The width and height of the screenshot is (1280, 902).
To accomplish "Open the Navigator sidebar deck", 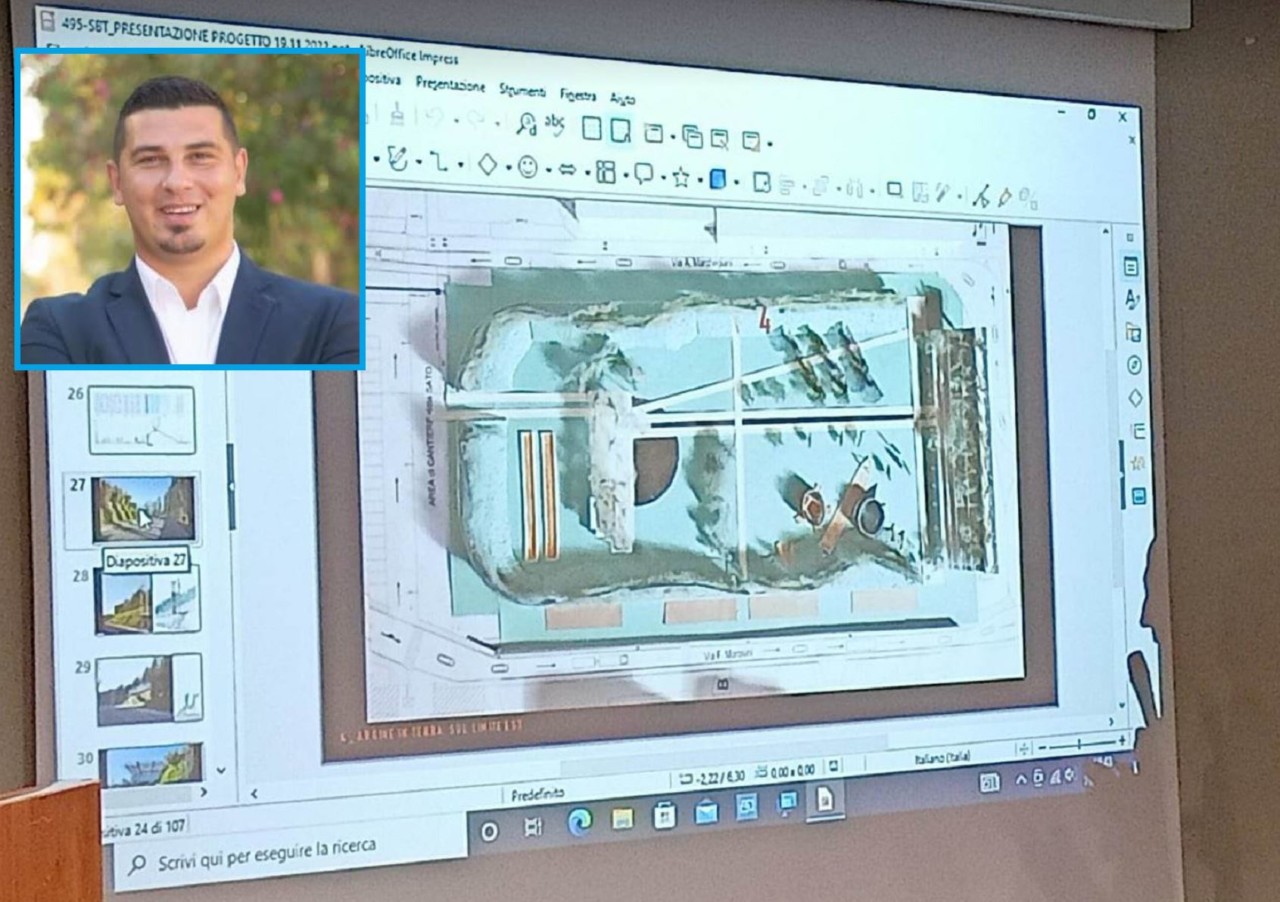I will click(x=1134, y=365).
